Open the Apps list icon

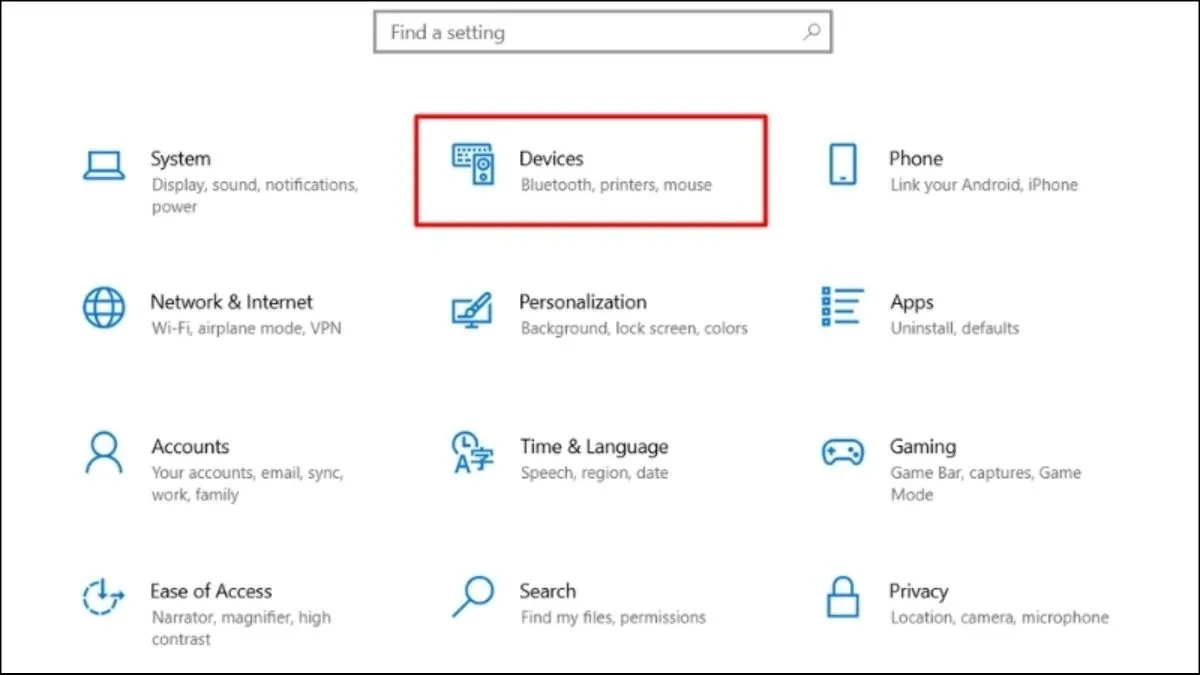[x=842, y=307]
